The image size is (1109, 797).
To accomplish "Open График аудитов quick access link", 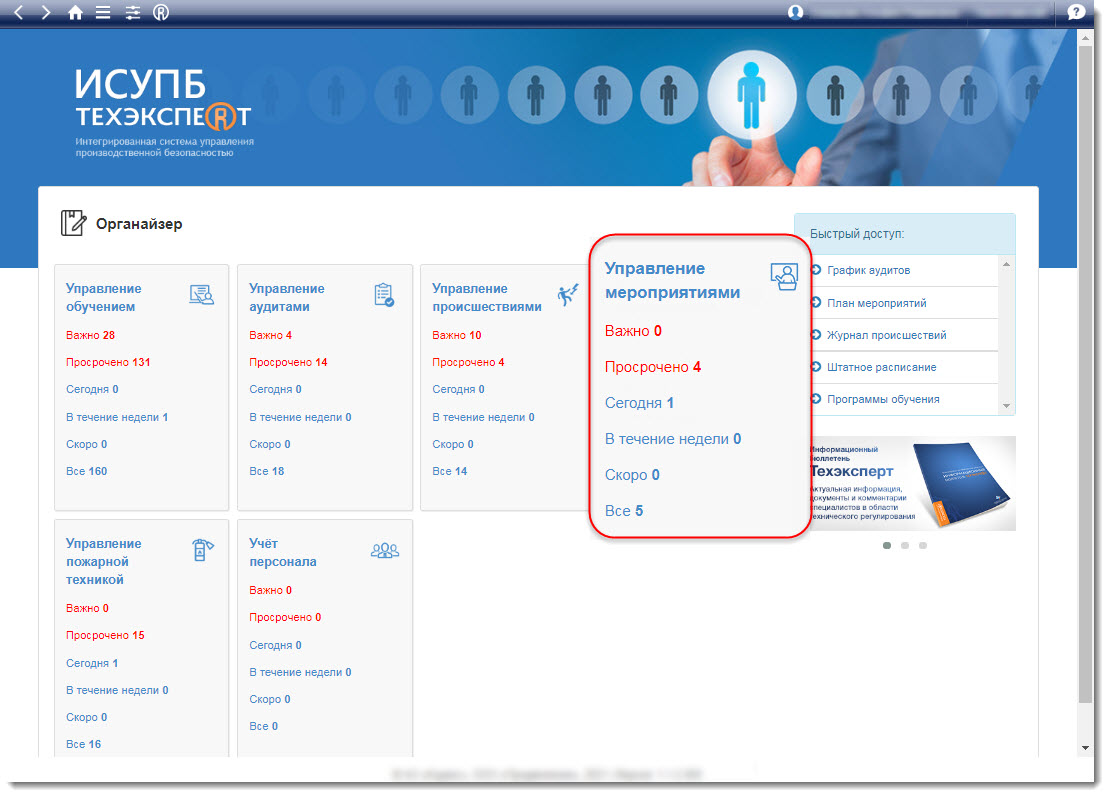I will click(x=868, y=270).
